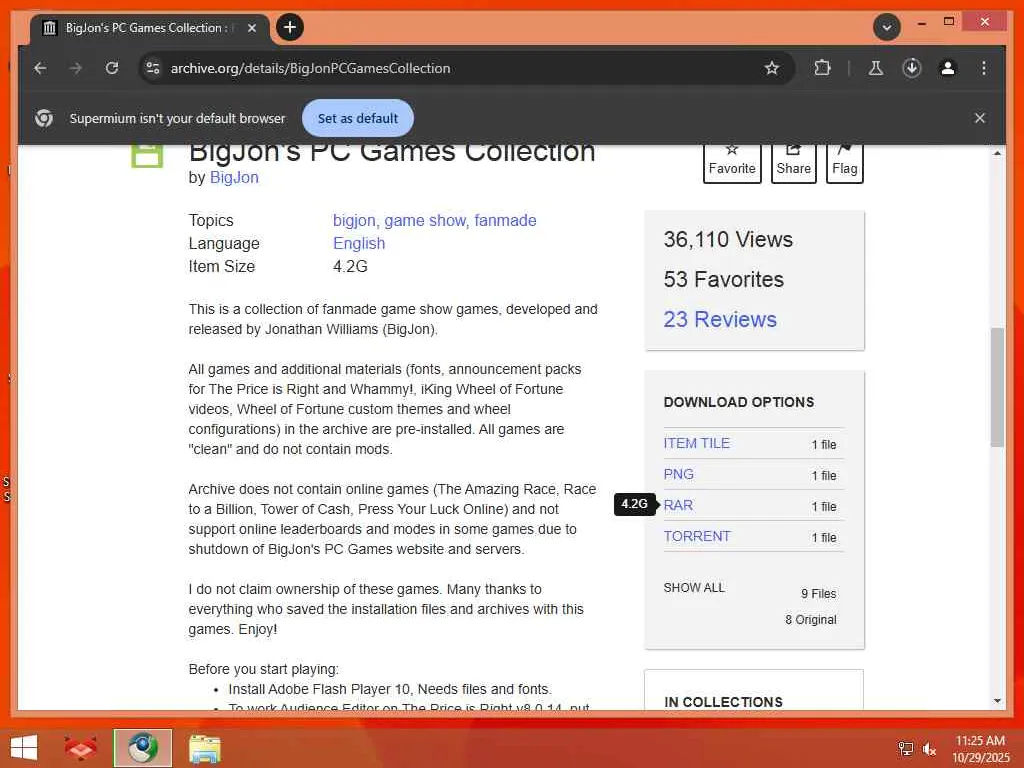Open the game show topic link
This screenshot has height=768, width=1024.
pos(425,221)
